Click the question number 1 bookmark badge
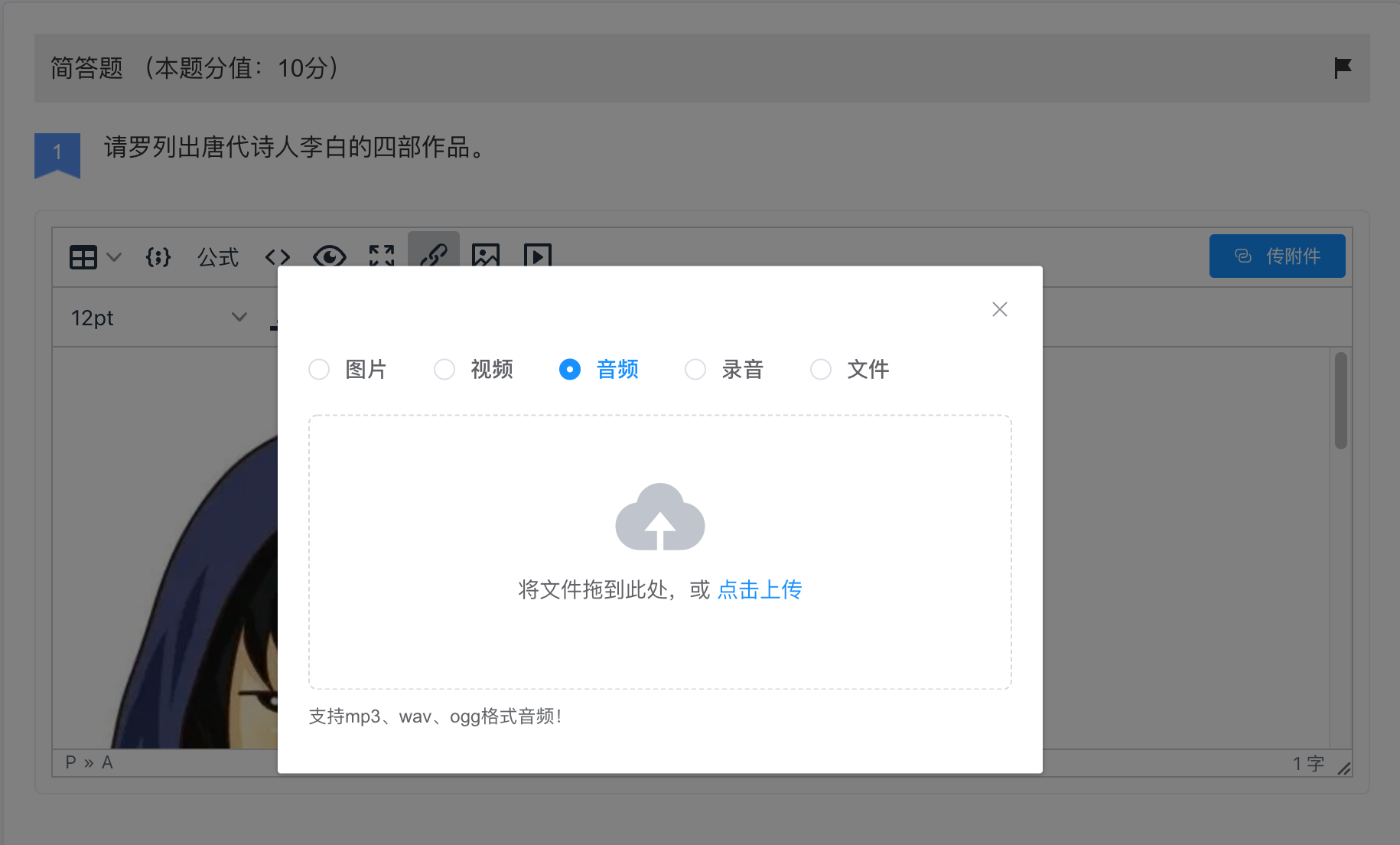Image resolution: width=1400 pixels, height=845 pixels. 57,155
